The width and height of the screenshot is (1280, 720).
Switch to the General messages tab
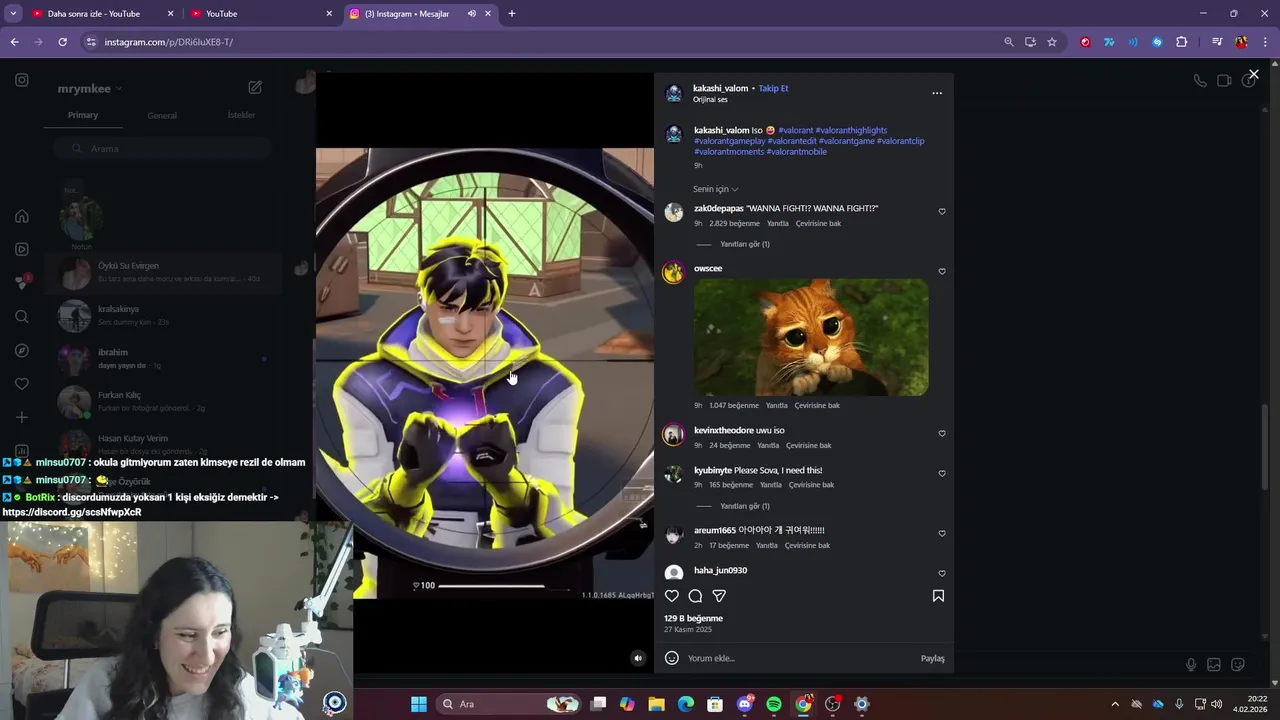[162, 115]
